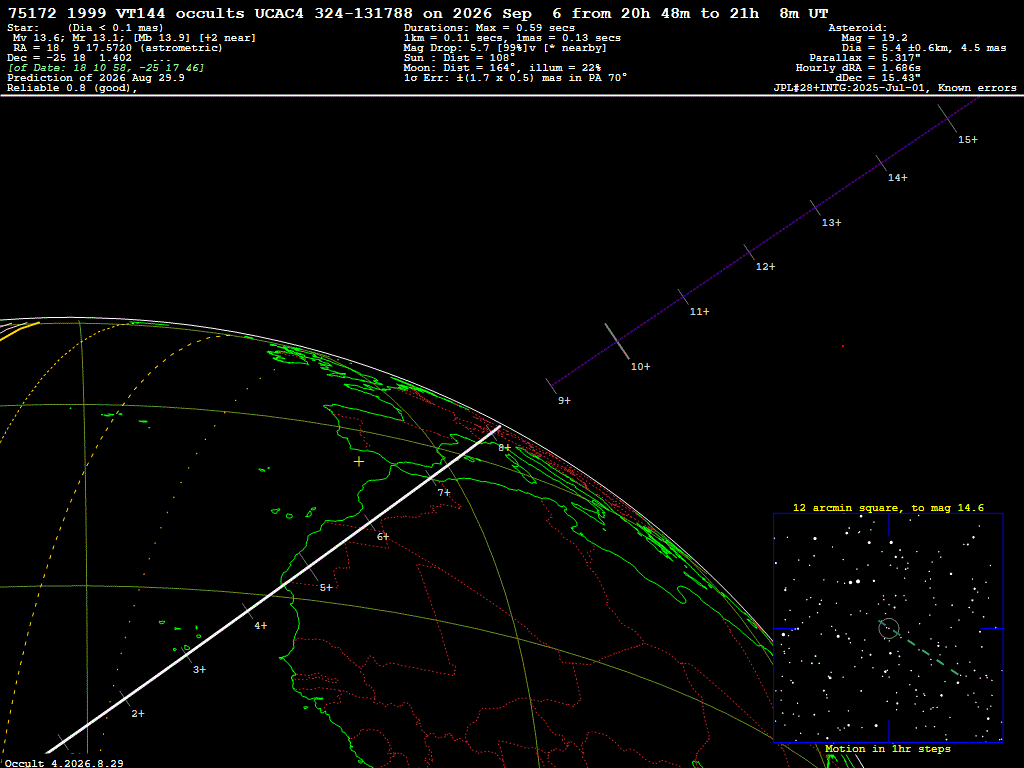Click the star finder chart thumbnail
Image resolution: width=1024 pixels, height=768 pixels.
(888, 628)
